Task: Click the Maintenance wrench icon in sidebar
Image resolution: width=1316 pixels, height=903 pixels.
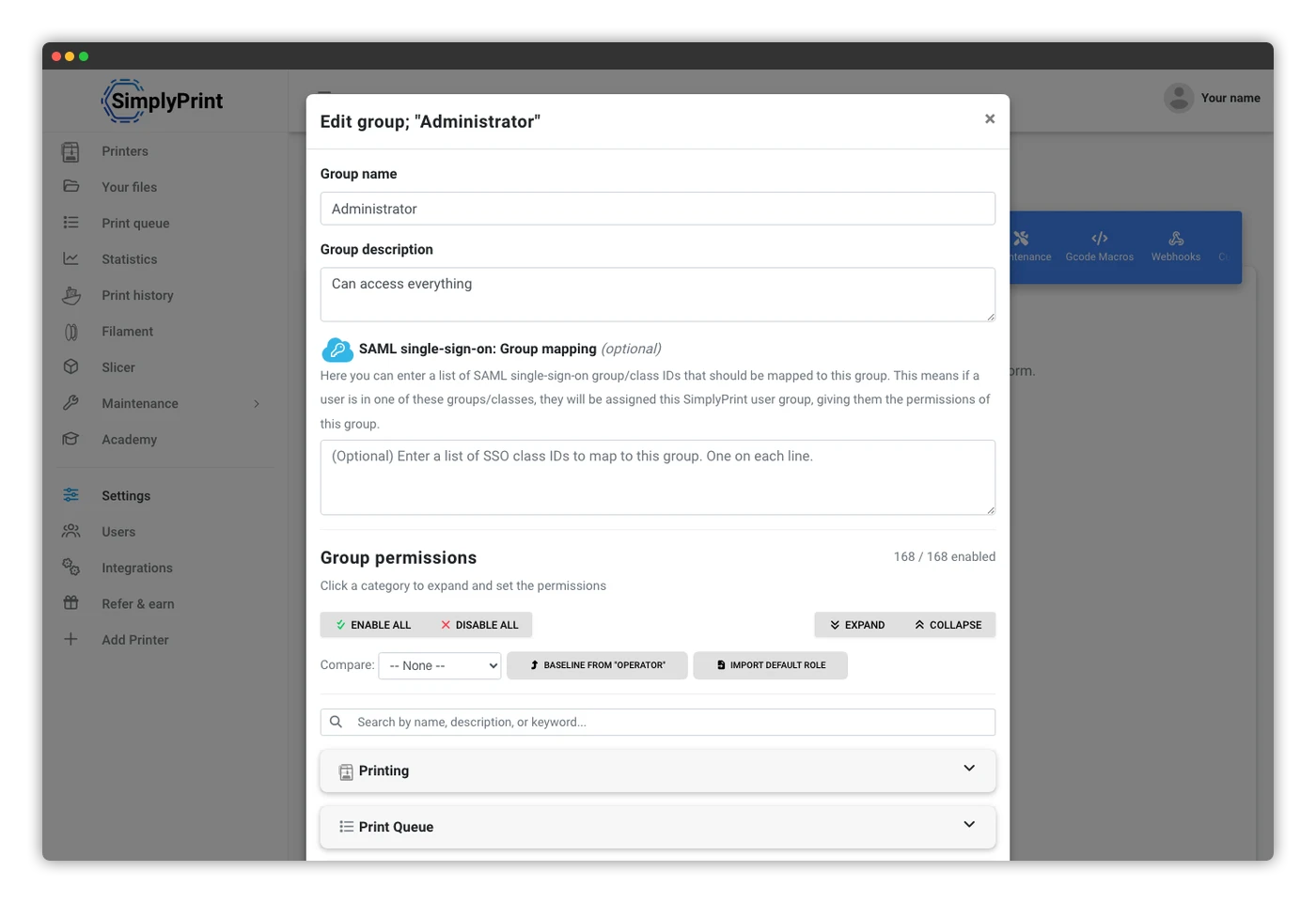Action: coord(70,403)
